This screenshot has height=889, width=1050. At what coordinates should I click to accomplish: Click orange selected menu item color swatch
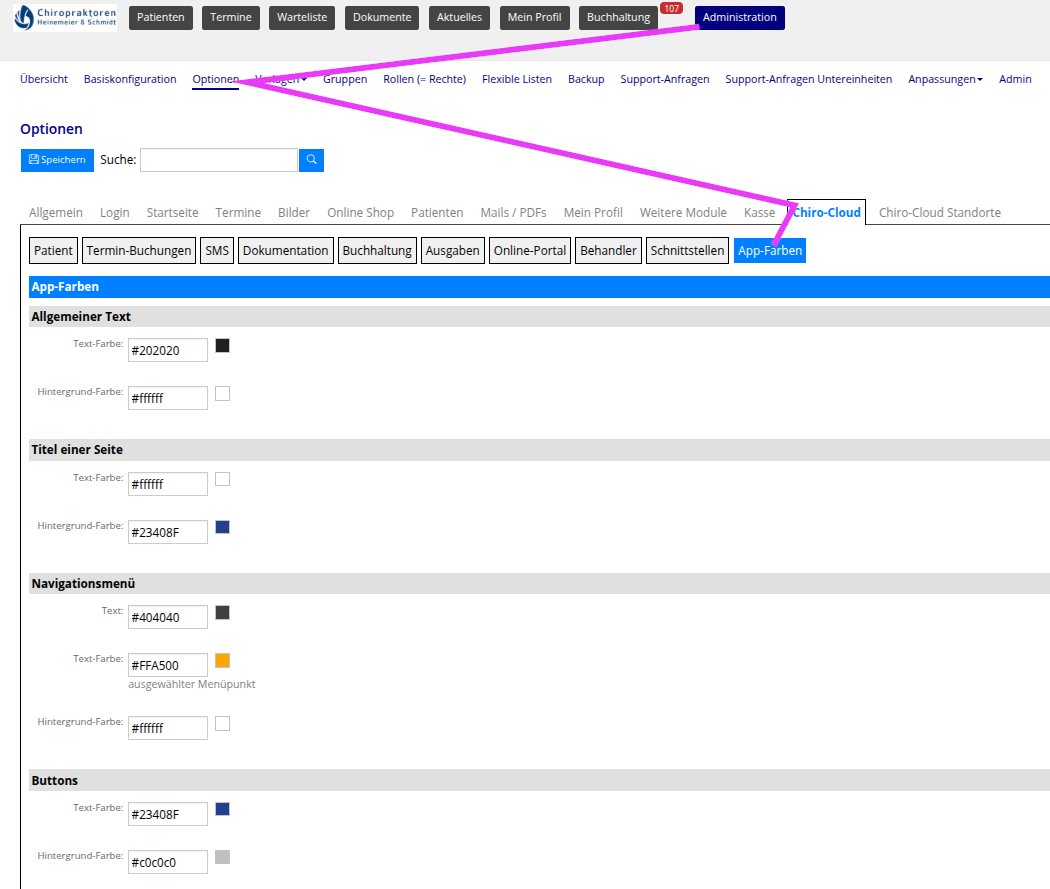[x=222, y=660]
